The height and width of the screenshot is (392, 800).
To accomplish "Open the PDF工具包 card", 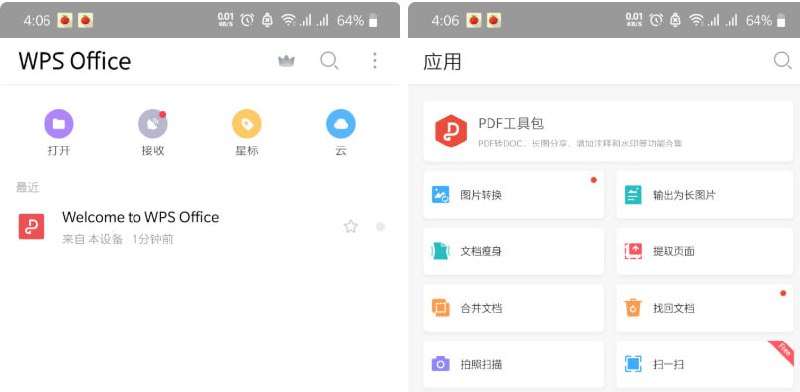I will tap(608, 131).
